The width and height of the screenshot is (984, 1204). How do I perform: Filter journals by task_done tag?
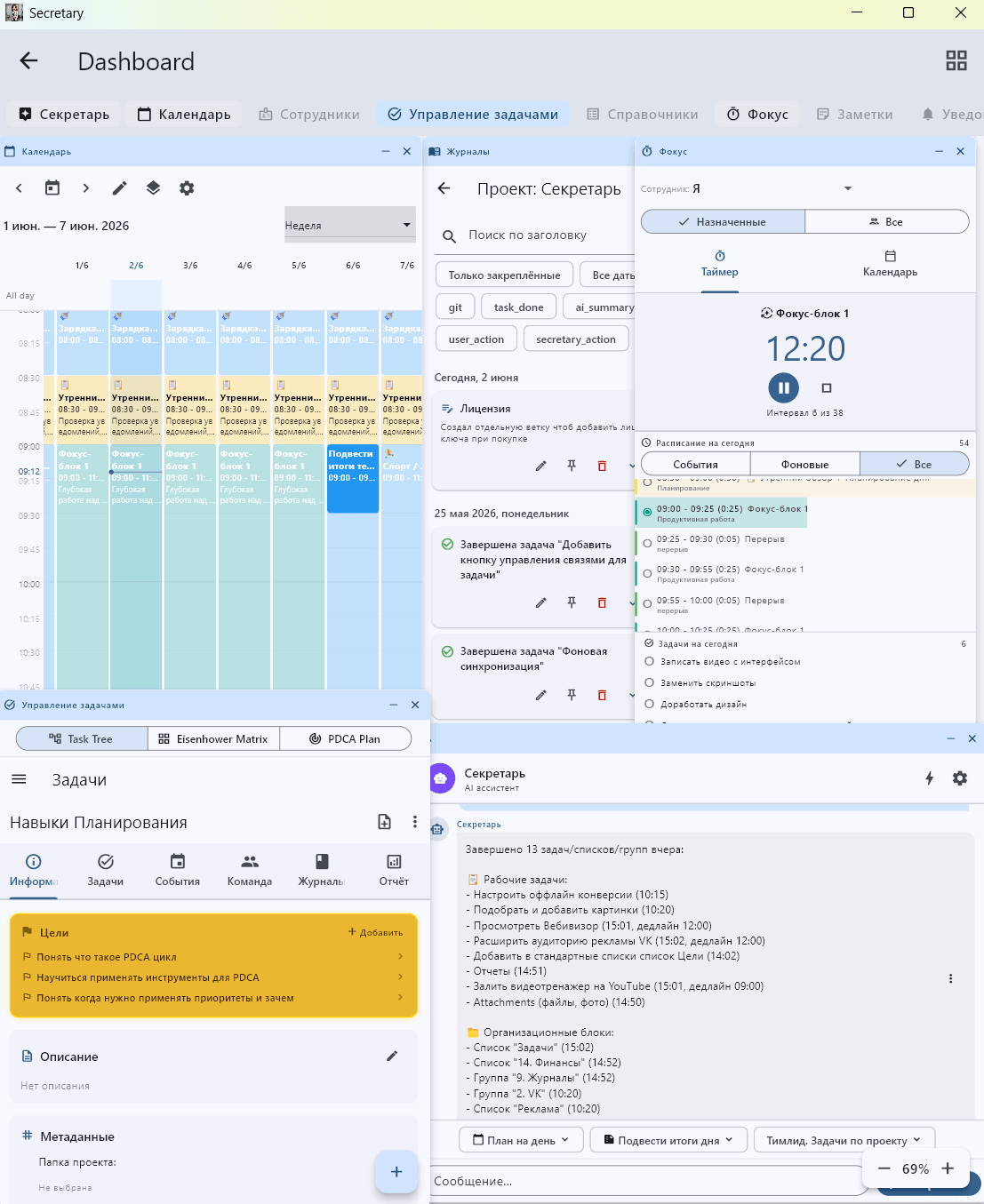coord(519,307)
